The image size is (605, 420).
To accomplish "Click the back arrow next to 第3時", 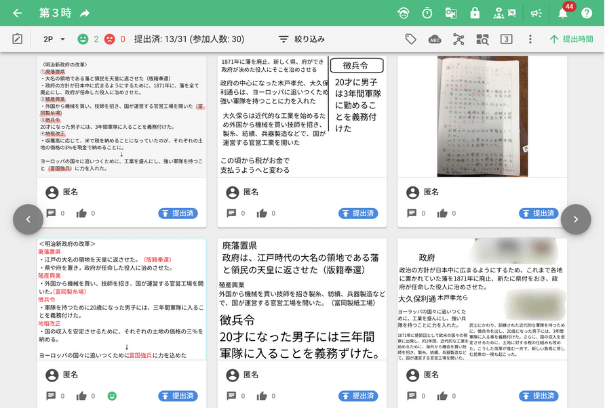I will [x=18, y=13].
